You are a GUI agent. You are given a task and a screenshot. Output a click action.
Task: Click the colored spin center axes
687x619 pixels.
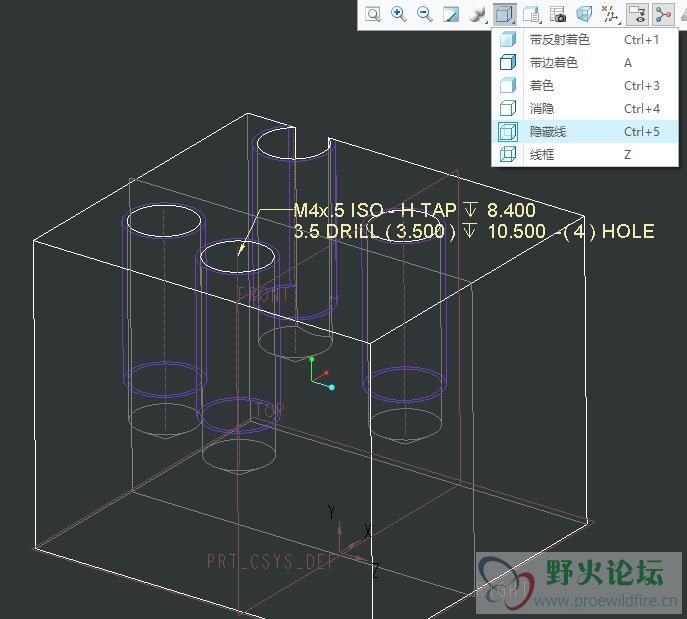pyautogui.click(x=322, y=374)
